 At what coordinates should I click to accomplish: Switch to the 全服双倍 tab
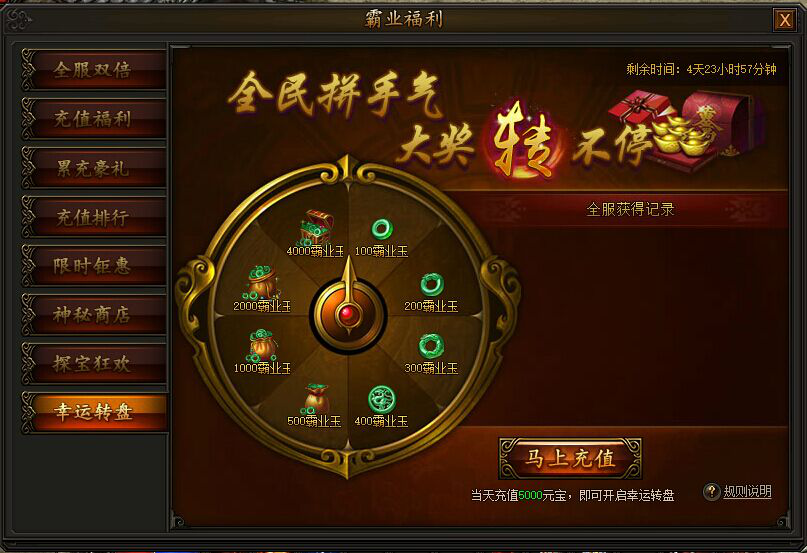pos(94,70)
